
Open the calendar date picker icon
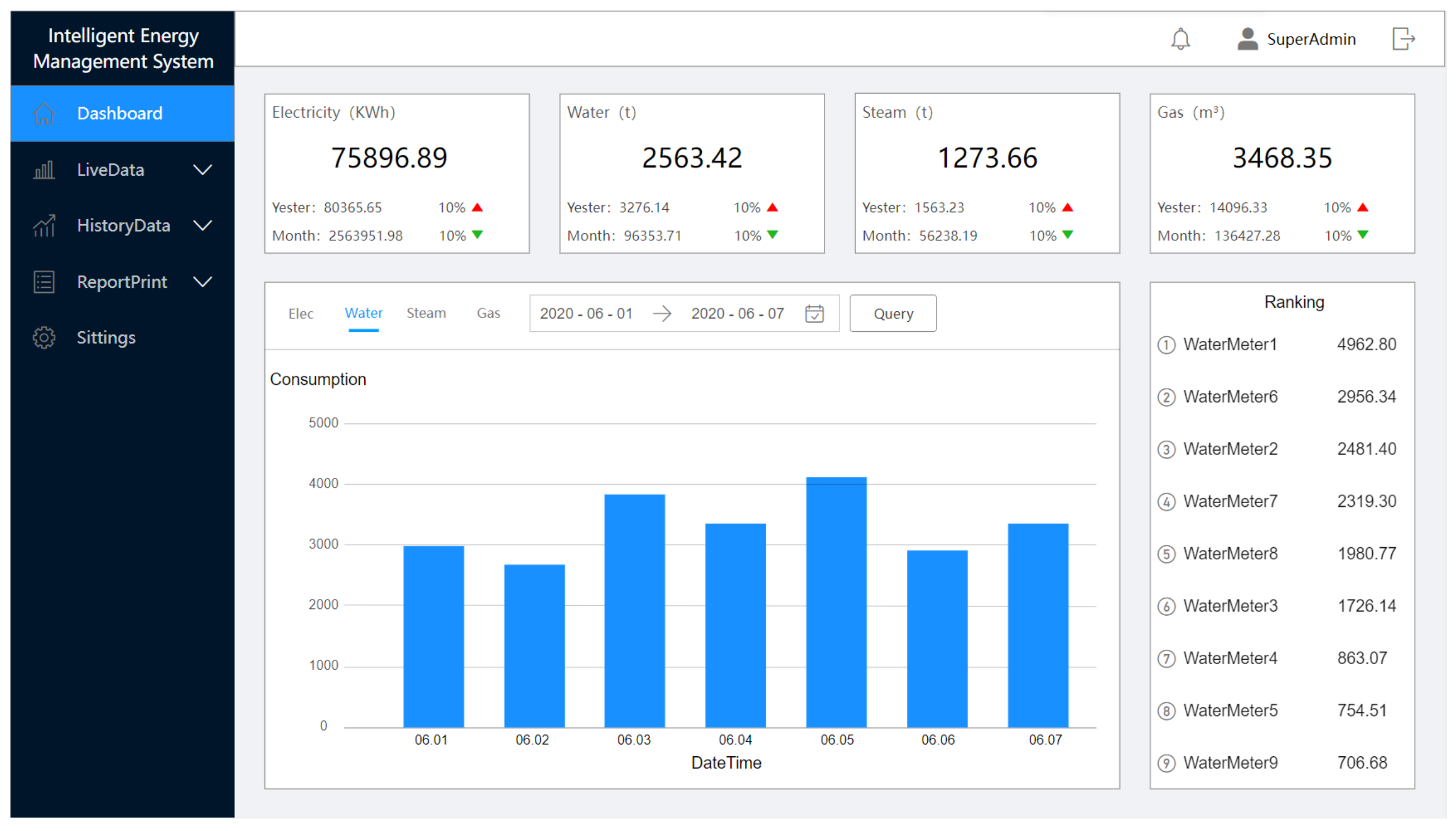(814, 313)
